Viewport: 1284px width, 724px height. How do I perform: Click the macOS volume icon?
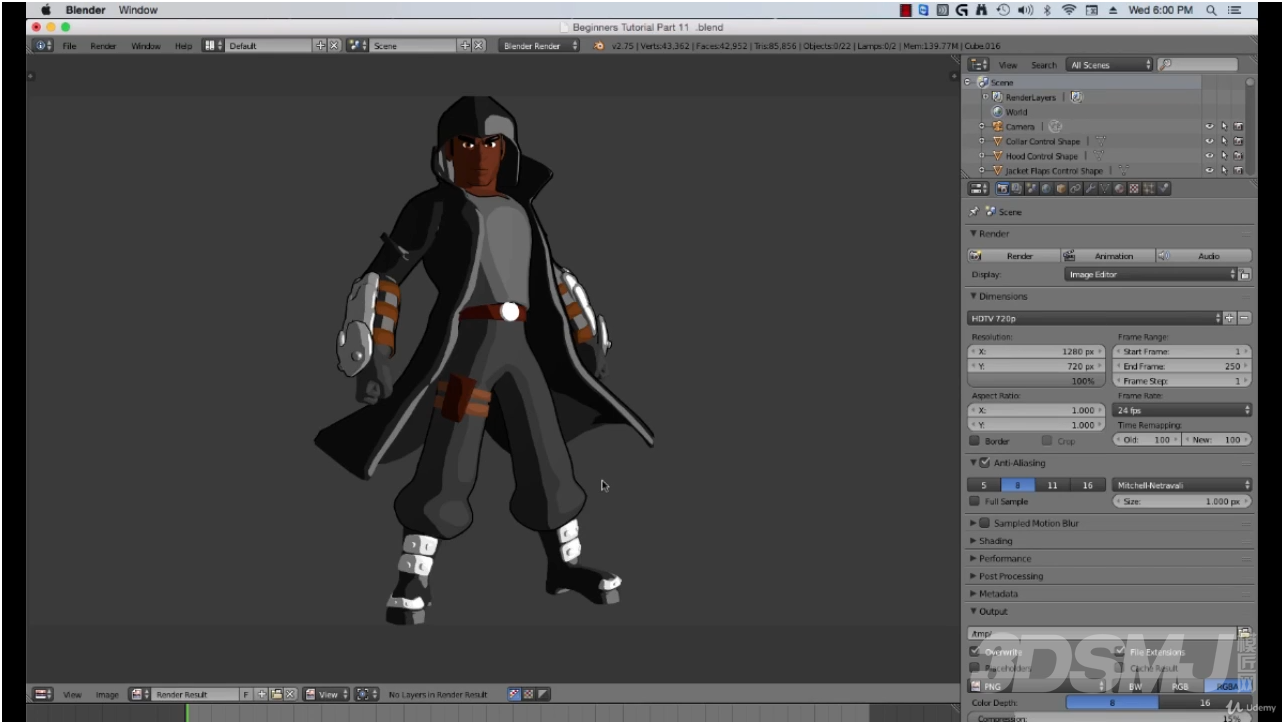(x=1025, y=10)
